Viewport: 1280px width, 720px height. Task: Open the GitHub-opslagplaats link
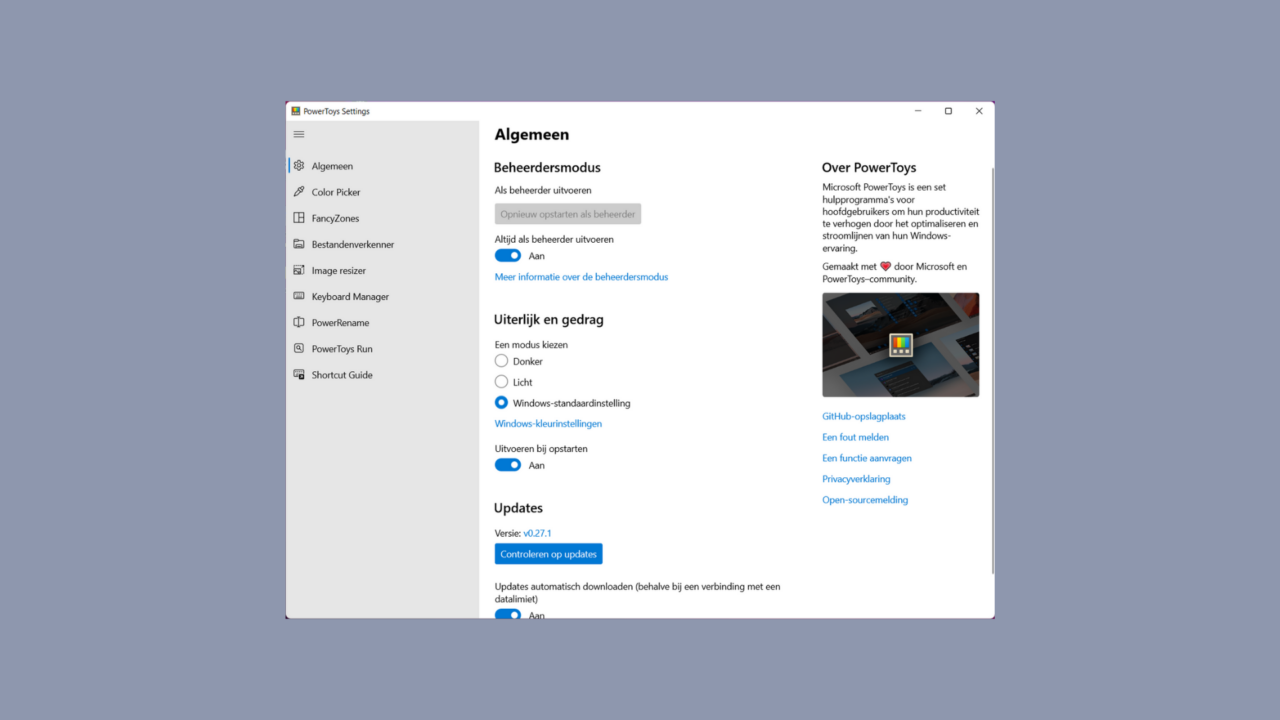point(864,416)
